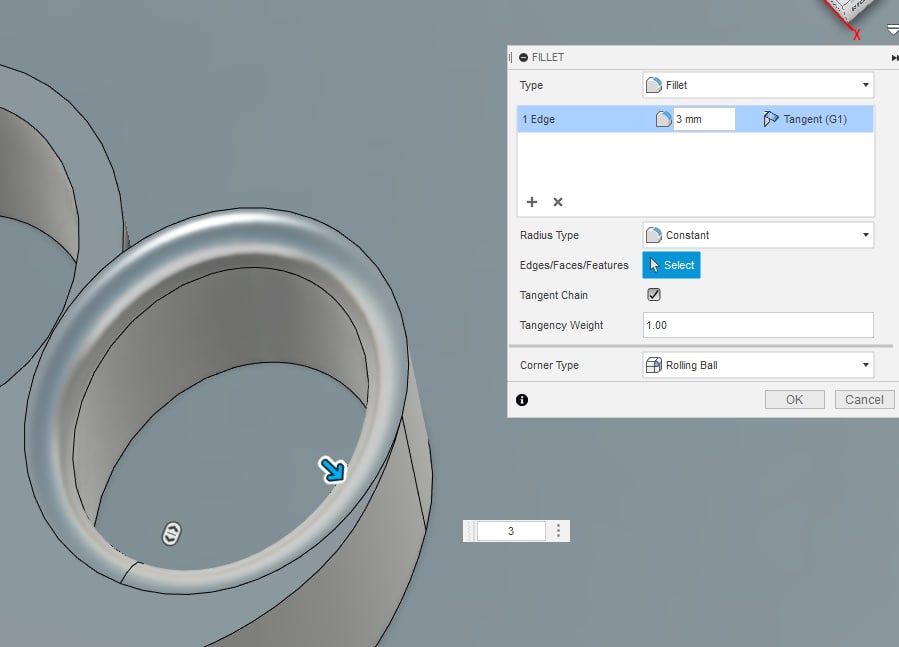Viewport: 899px width, 647px height.
Task: Open the fillet Type dropdown
Action: tap(758, 85)
